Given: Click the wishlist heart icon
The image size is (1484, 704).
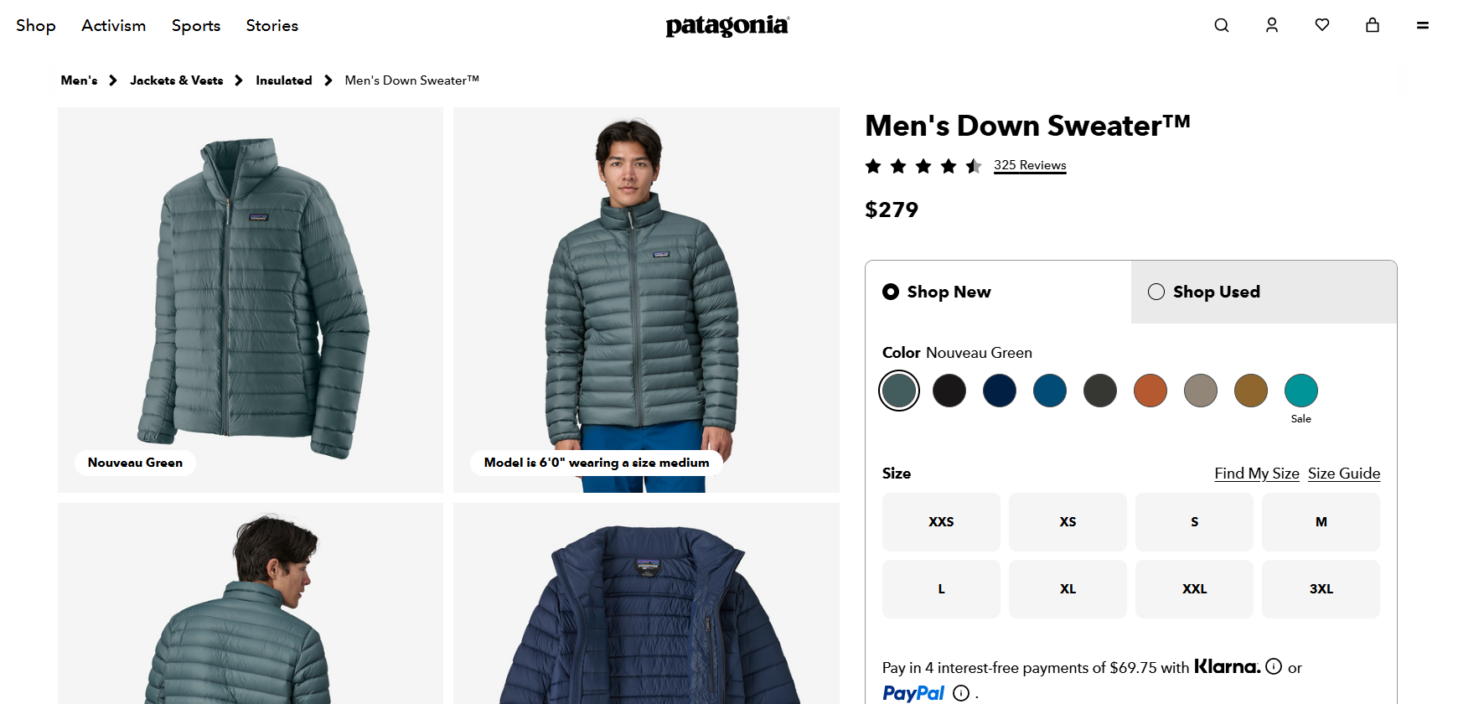Looking at the screenshot, I should point(1322,25).
